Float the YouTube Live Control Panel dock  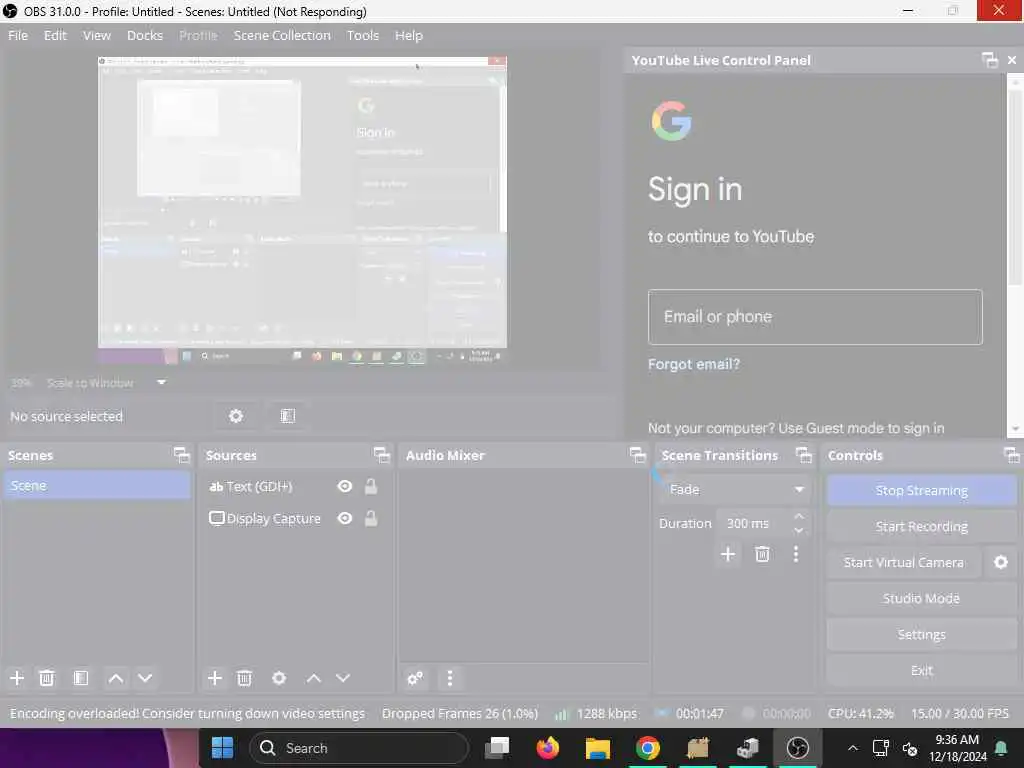(990, 60)
